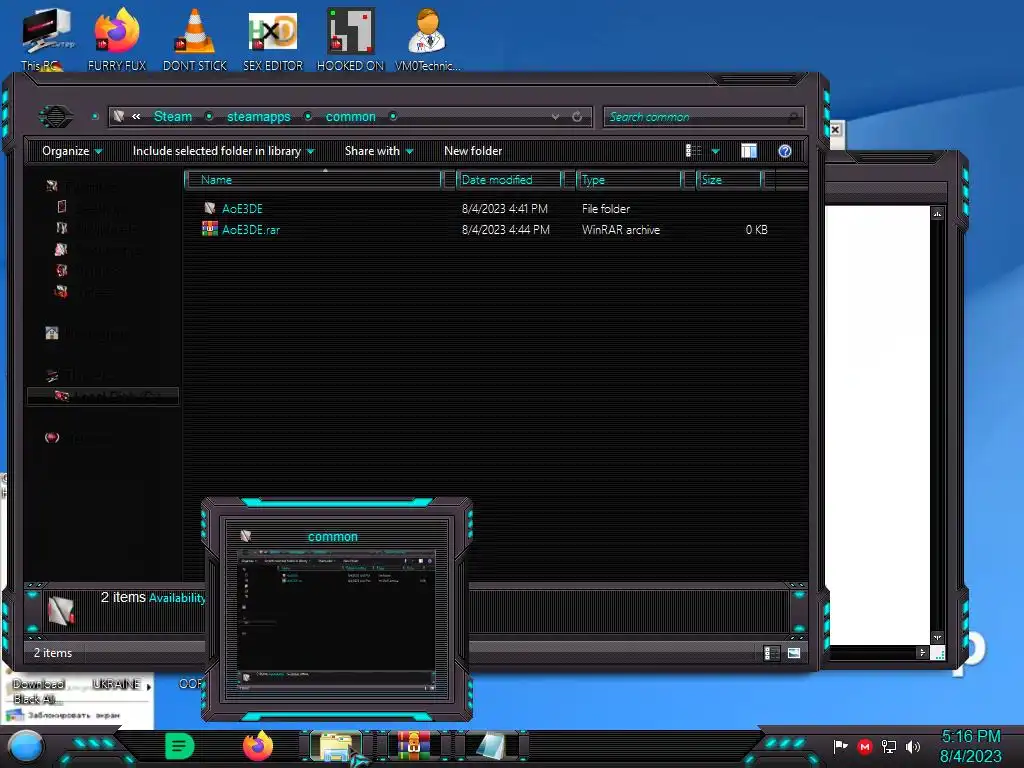Click the WinRAR icon beside AoE3DE.rar
The width and height of the screenshot is (1024, 768).
point(209,229)
